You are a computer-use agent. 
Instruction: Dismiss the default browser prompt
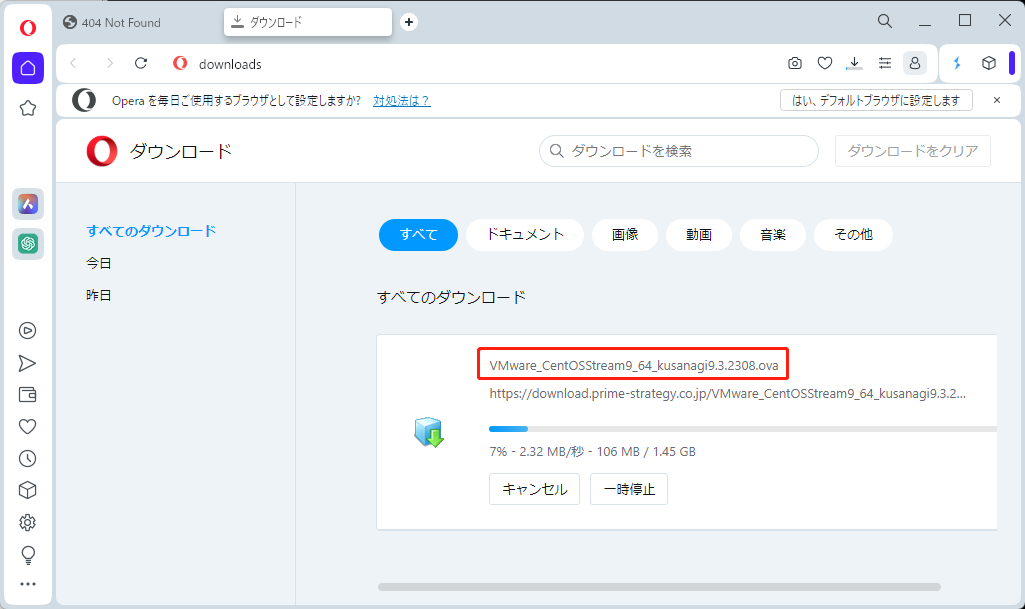(997, 100)
